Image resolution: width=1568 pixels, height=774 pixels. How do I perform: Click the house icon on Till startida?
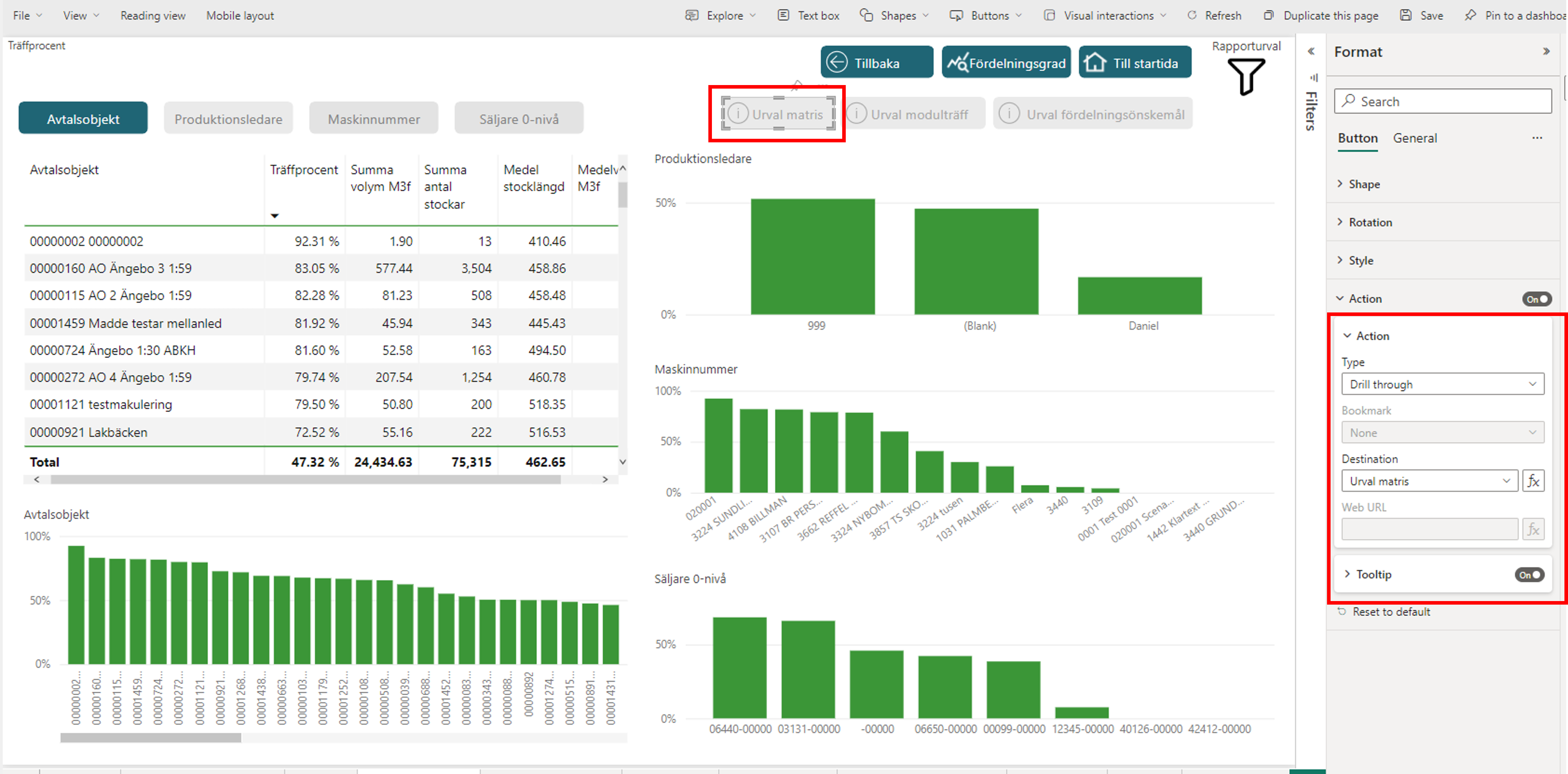(x=1095, y=62)
